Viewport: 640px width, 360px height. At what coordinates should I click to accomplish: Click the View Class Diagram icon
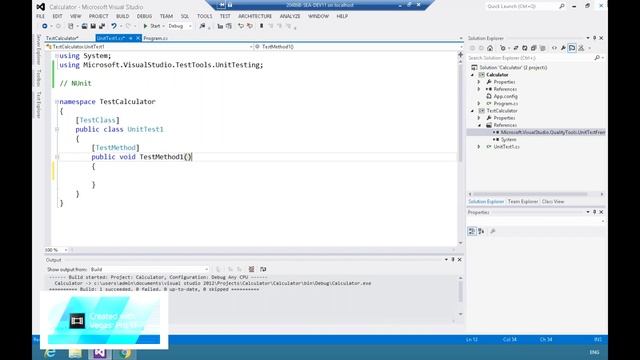[581, 48]
